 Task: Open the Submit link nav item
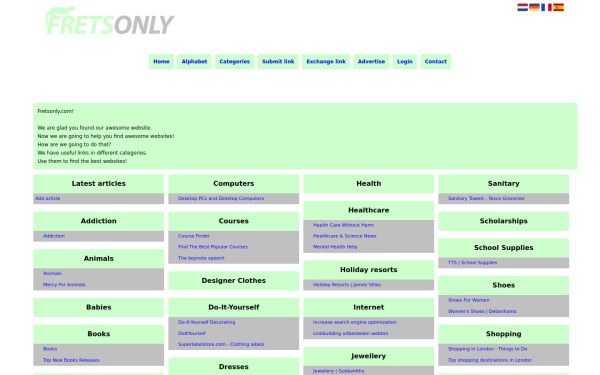[278, 62]
